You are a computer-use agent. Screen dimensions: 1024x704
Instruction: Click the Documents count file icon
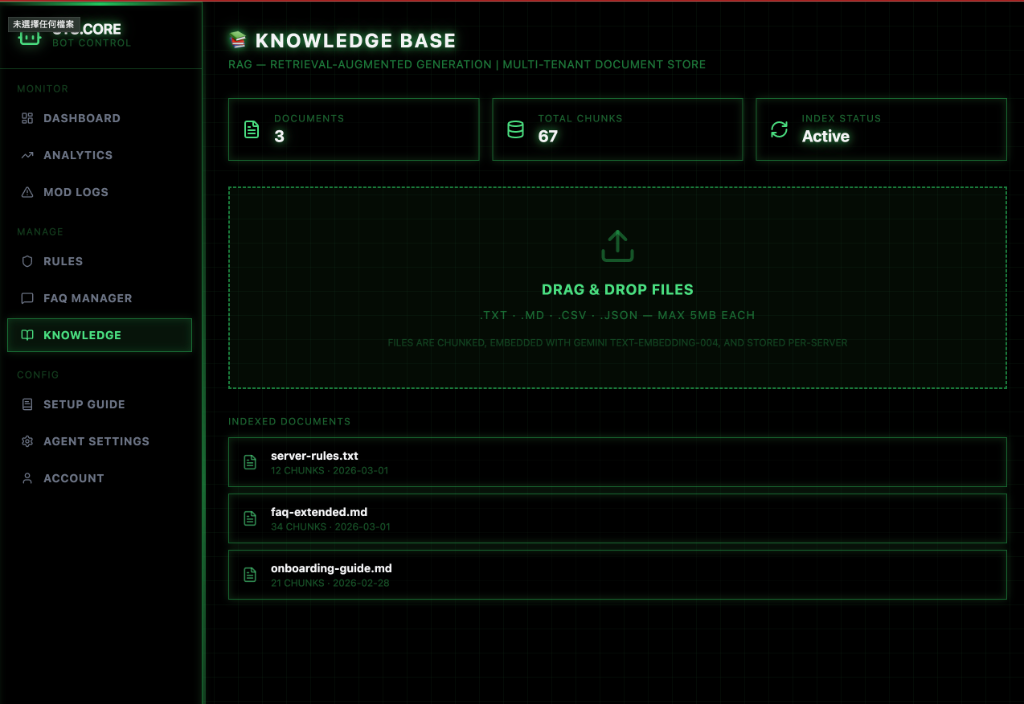[x=252, y=130]
